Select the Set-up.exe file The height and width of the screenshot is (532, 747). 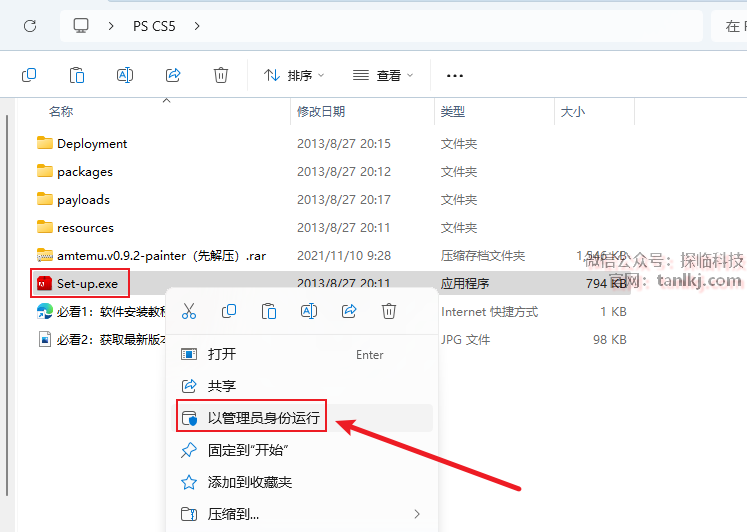pos(87,283)
